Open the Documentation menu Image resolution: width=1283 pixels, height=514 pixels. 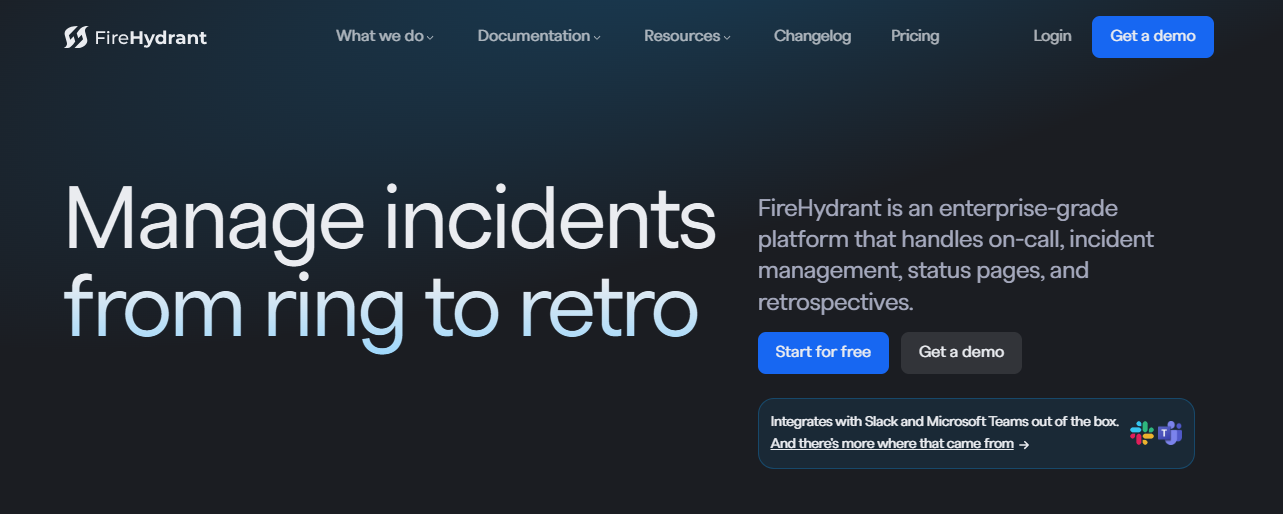tap(539, 36)
